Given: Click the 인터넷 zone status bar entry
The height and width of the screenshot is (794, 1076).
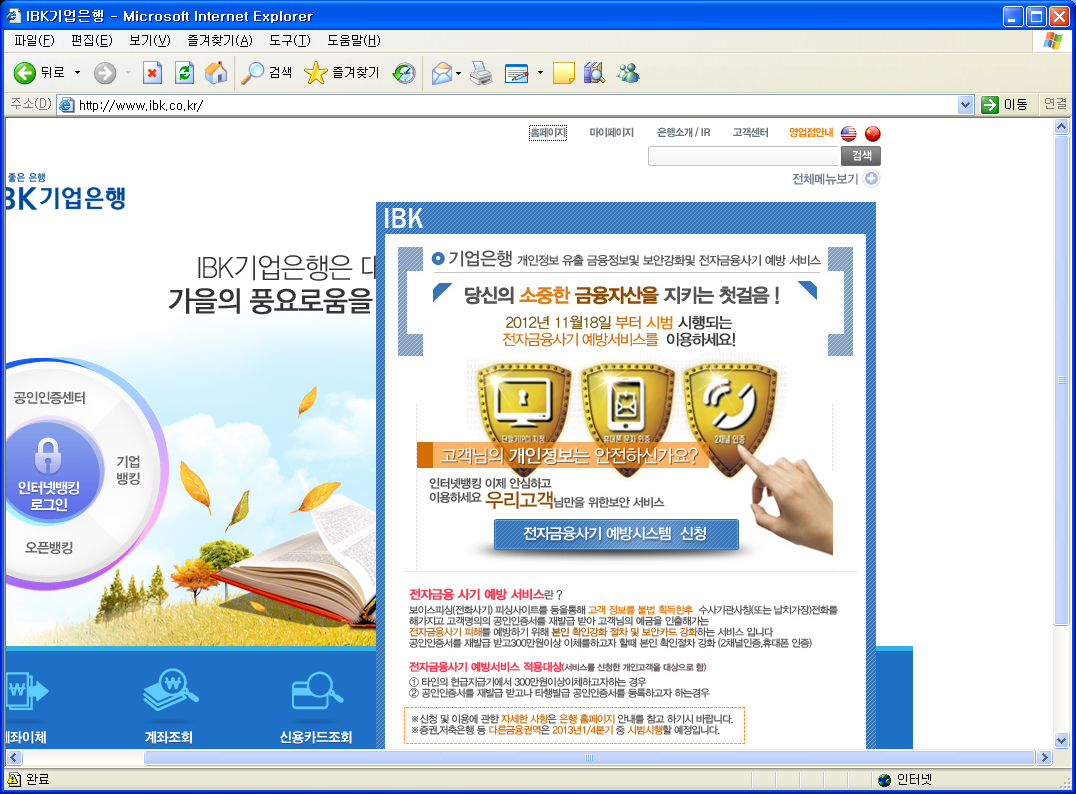Looking at the screenshot, I should [x=904, y=780].
